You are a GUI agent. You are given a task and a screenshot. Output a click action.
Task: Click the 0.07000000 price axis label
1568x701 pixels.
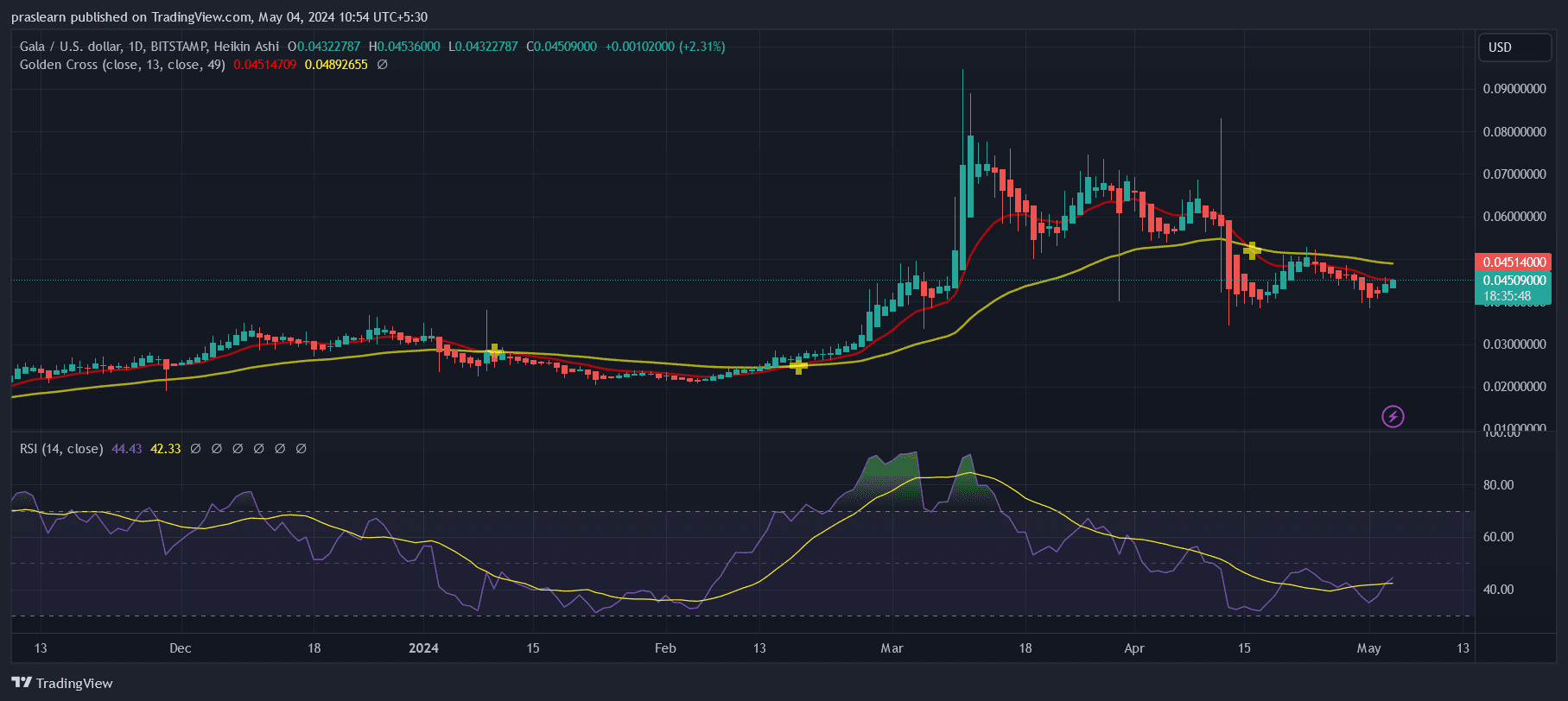pyautogui.click(x=1514, y=174)
